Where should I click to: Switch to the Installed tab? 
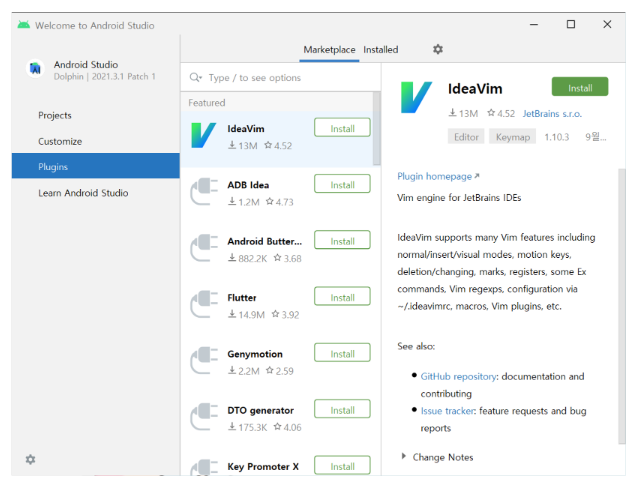381,50
